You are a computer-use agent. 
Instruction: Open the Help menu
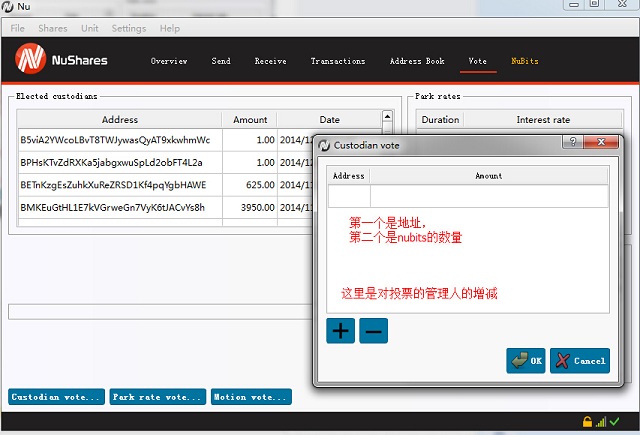pos(169,28)
